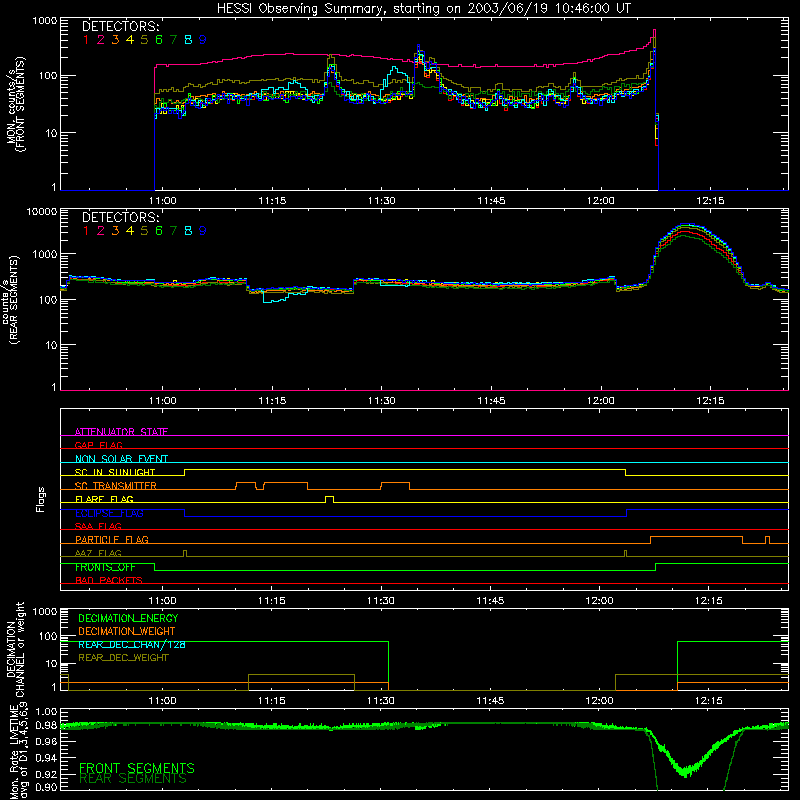Click the BAD_PACKETS flag label
This screenshot has height=800, width=800.
pyautogui.click(x=109, y=580)
